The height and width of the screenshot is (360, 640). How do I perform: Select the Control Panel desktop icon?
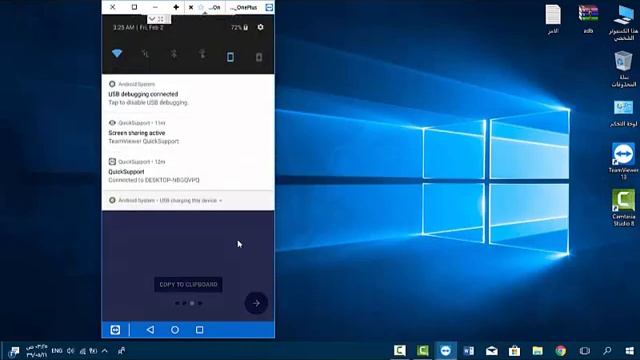click(624, 113)
